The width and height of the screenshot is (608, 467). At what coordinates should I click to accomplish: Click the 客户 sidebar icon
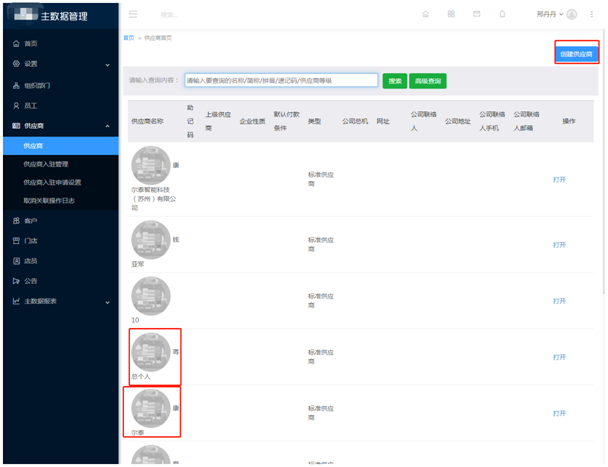(x=16, y=221)
